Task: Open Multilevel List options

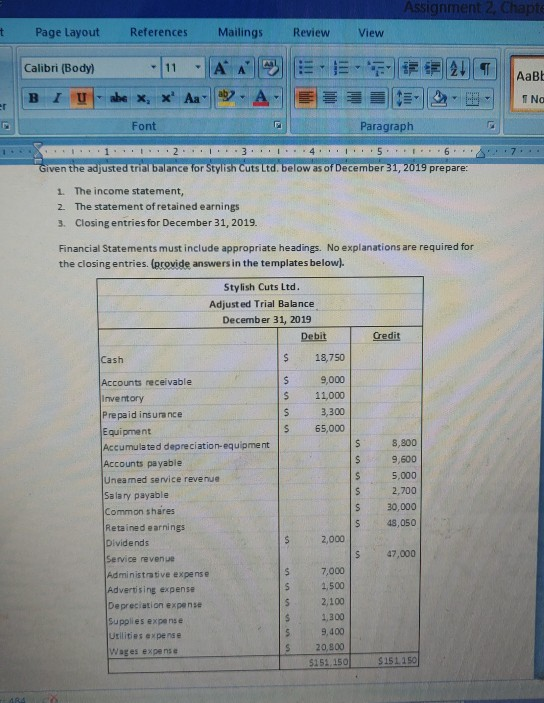Action: click(378, 69)
